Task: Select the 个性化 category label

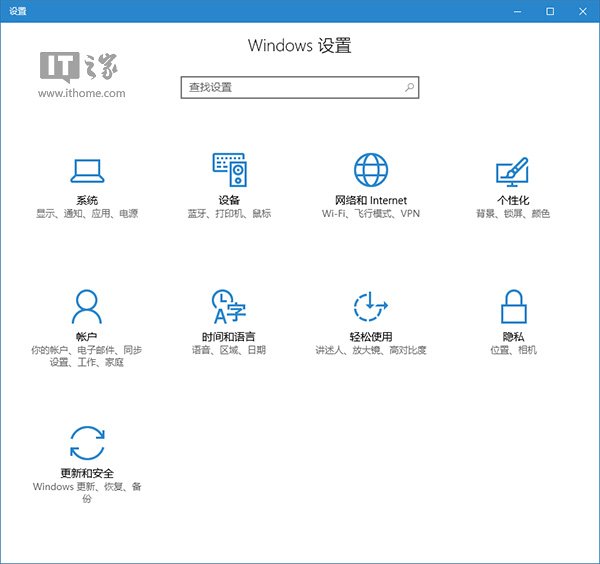Action: [x=513, y=200]
